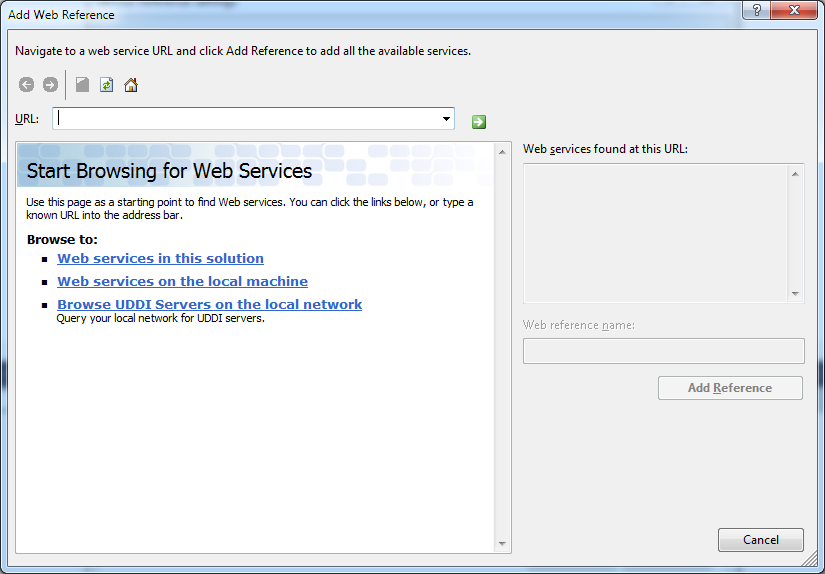825x574 pixels.
Task: Open the Help question mark button
Action: tap(756, 9)
